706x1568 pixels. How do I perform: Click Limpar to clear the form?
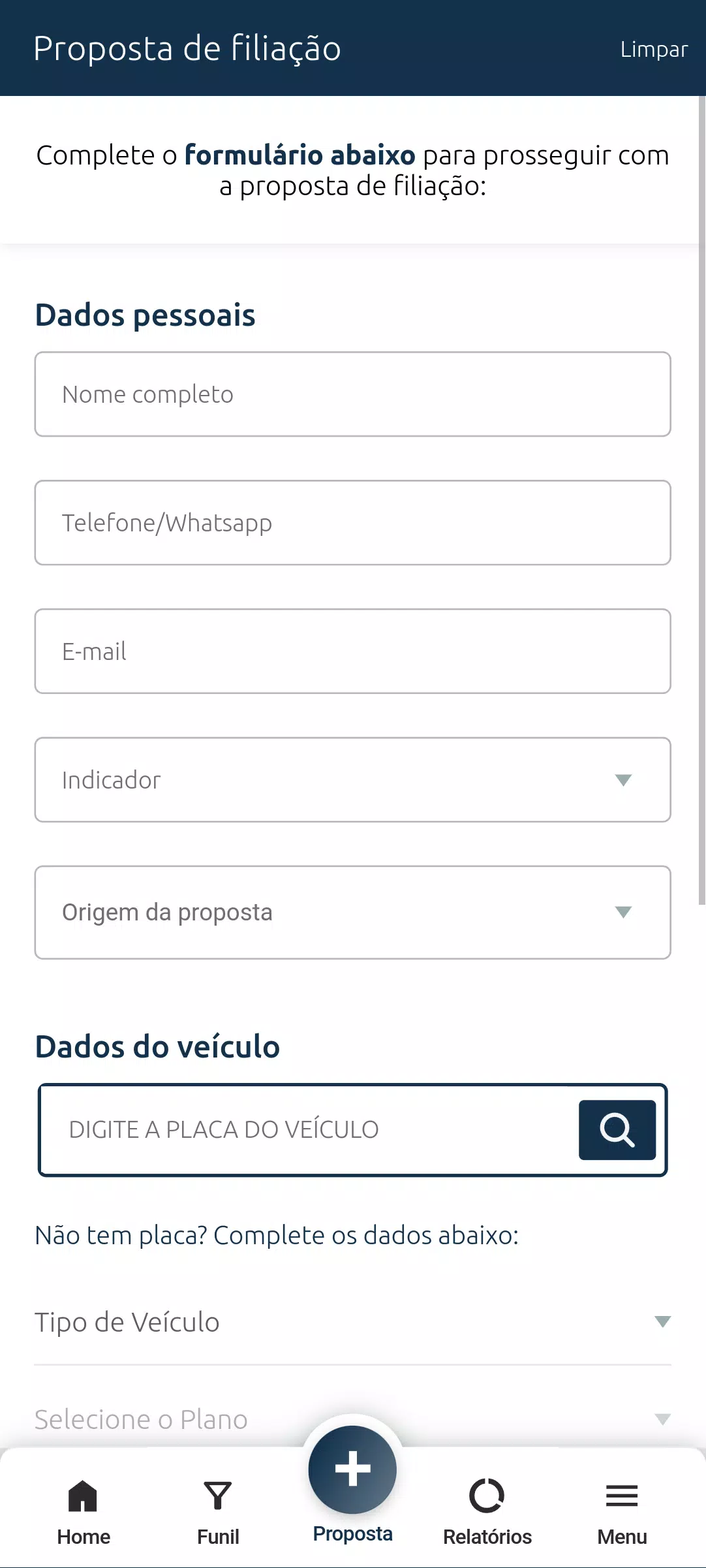click(654, 50)
